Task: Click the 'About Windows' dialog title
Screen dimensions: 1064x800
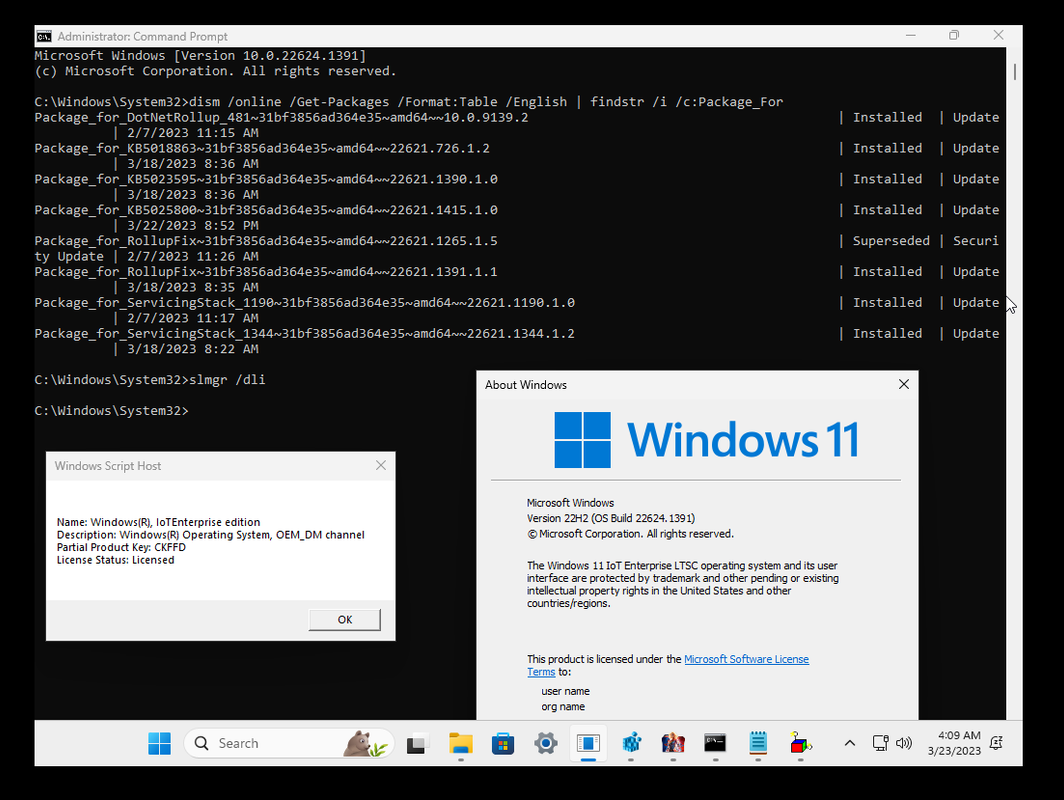Action: (526, 385)
